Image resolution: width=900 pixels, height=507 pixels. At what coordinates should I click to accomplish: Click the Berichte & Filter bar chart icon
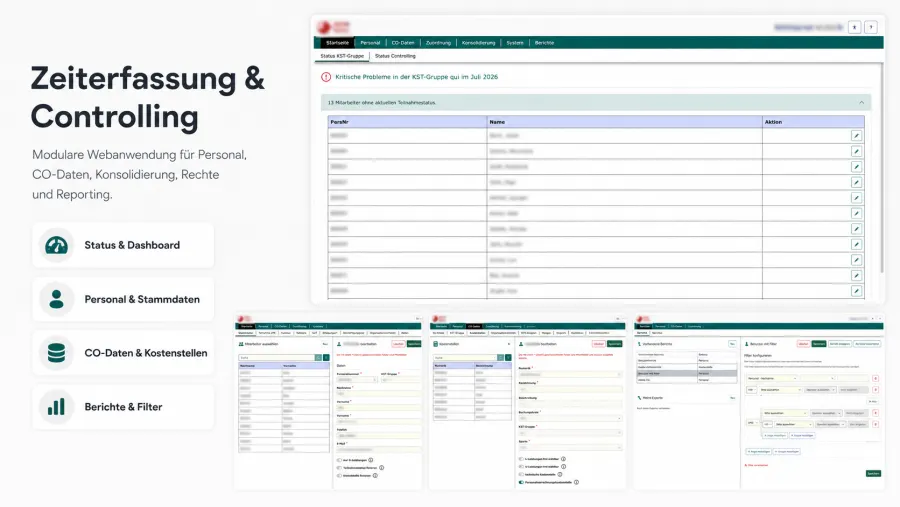point(56,407)
